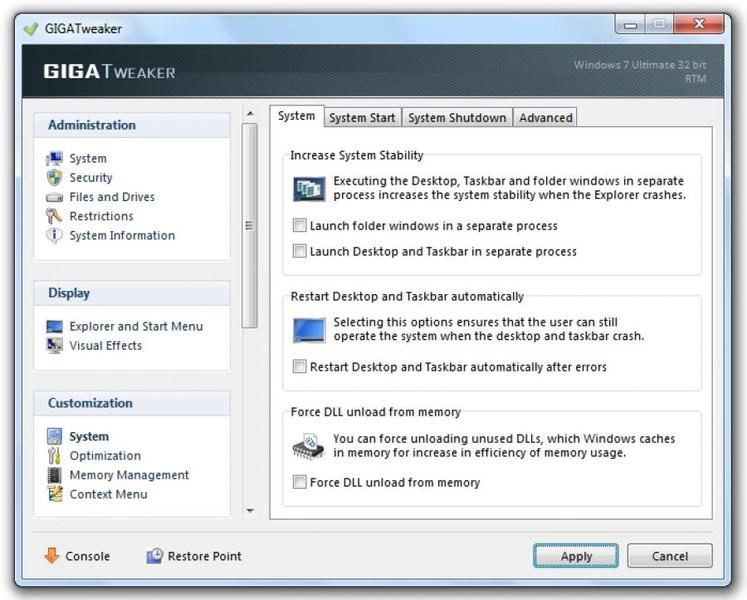
Task: Click the Administration group header
Action: 132,125
